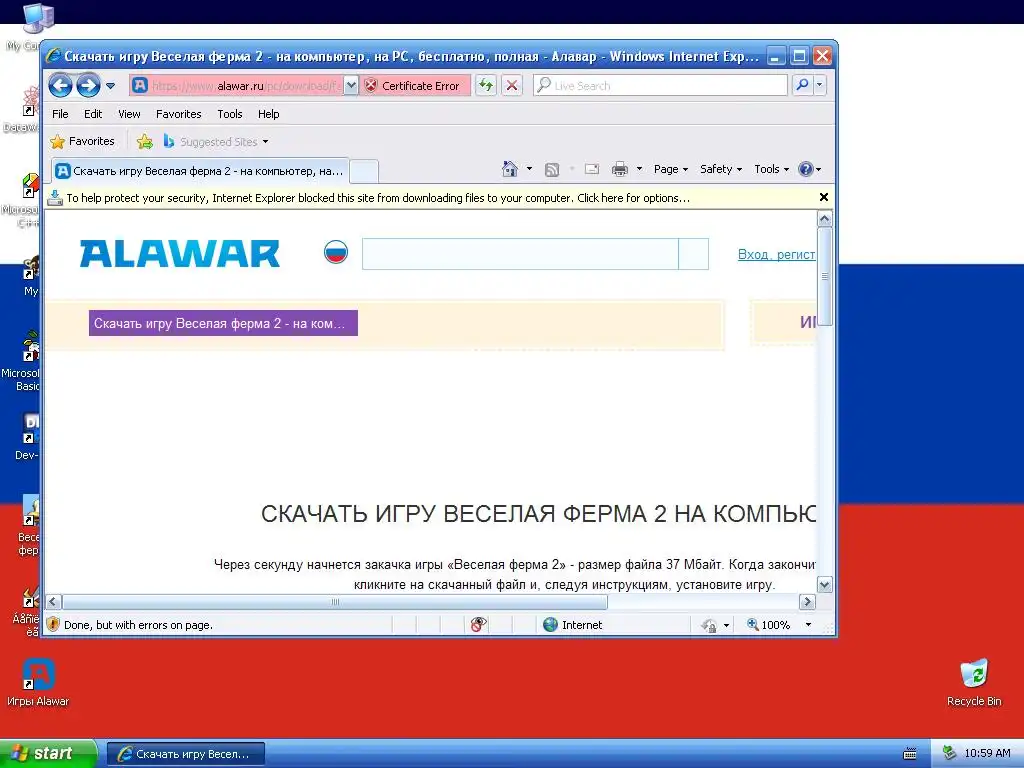Screen dimensions: 1024x768
Task: Open the Windows start menu
Action: coord(48,754)
